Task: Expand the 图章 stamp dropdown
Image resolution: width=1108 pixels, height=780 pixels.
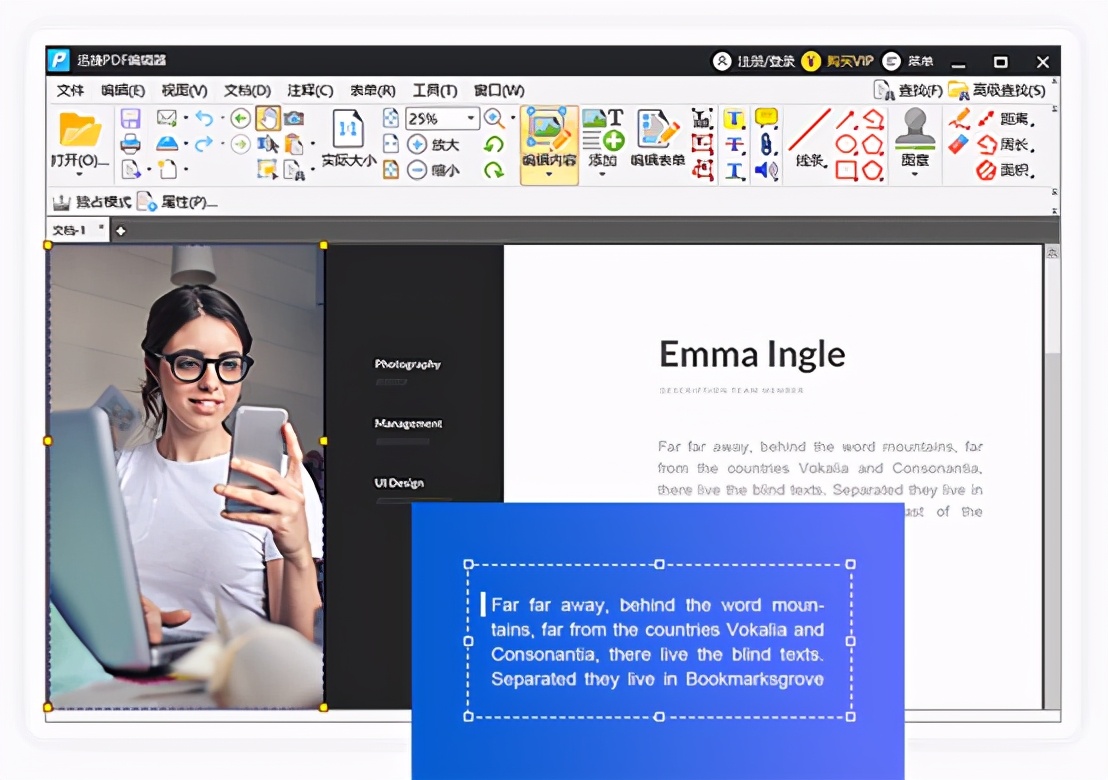Action: pyautogui.click(x=915, y=175)
